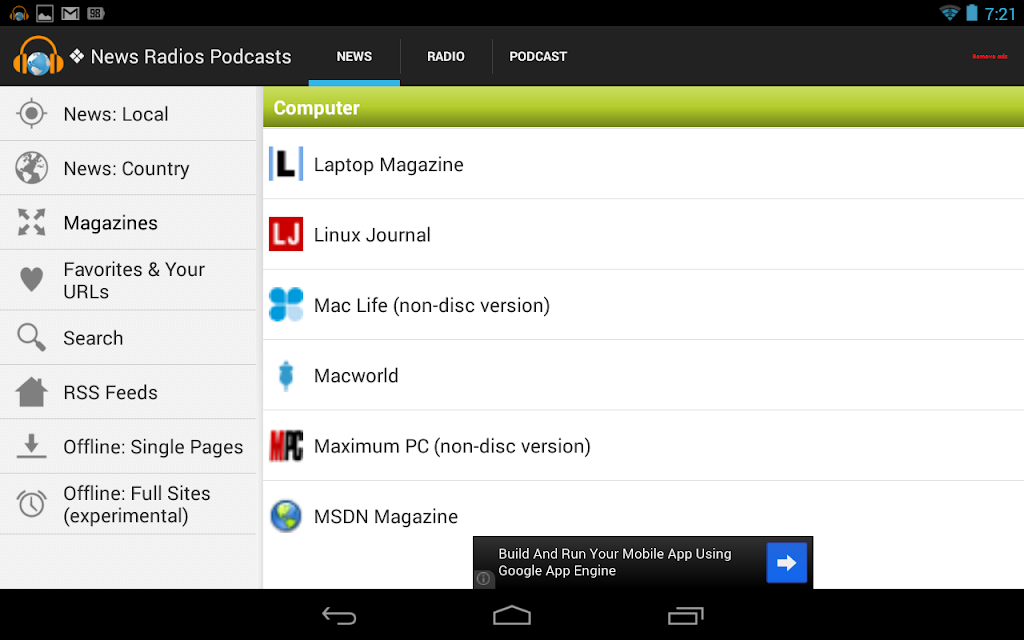Tap the battery status icon
This screenshot has height=640, width=1024.
point(972,13)
